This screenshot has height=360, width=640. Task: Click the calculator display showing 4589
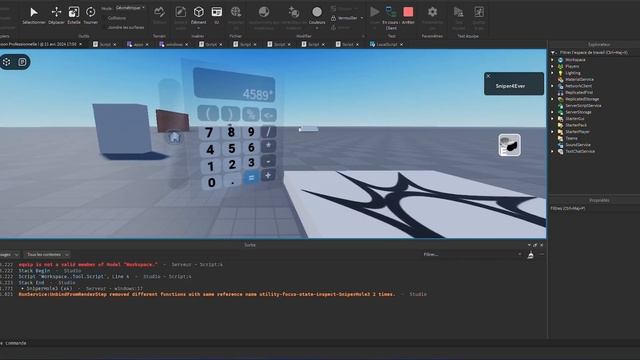(x=234, y=85)
